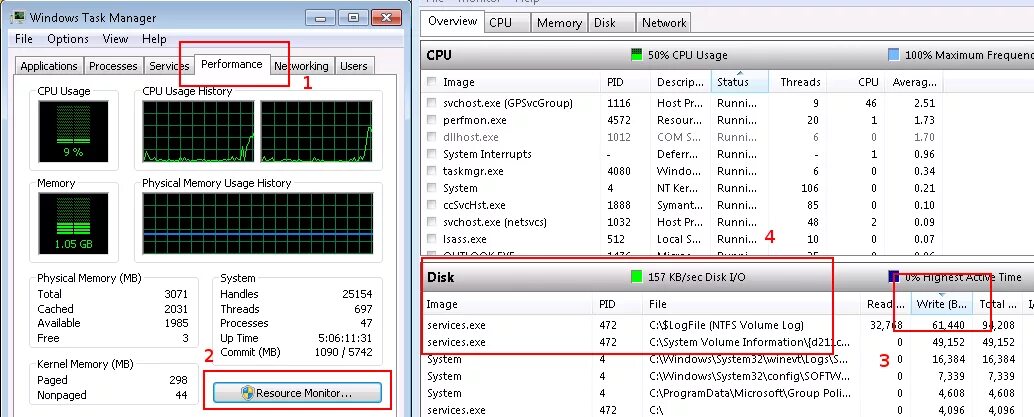Open the Help menu in Task Manager
The width and height of the screenshot is (1034, 417).
tap(154, 39)
